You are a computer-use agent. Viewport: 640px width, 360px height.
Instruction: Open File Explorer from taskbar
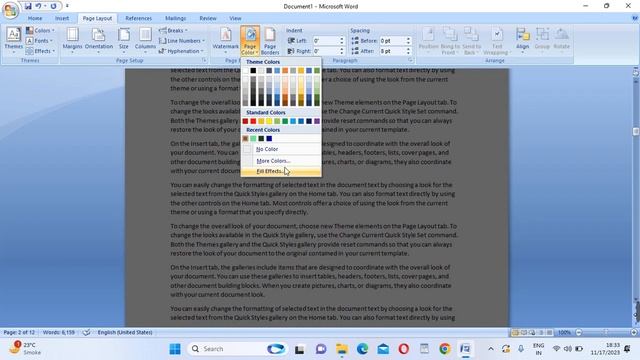tap(342, 349)
